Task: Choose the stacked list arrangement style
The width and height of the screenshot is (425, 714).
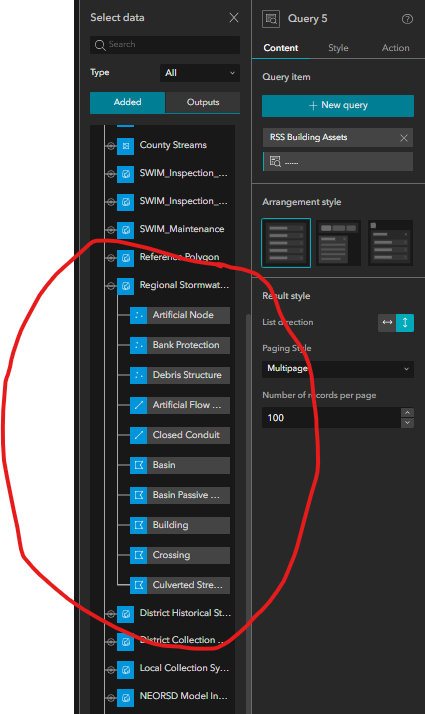Action: tap(286, 243)
